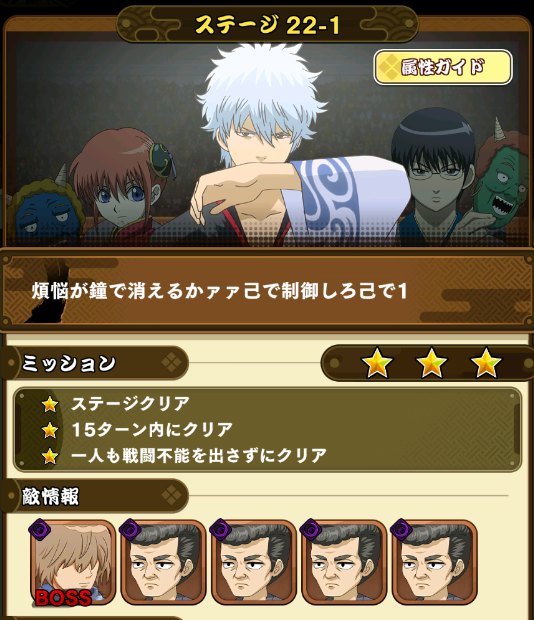Tap purple attribute icon on last enemy
The width and height of the screenshot is (534, 620).
coord(401,529)
